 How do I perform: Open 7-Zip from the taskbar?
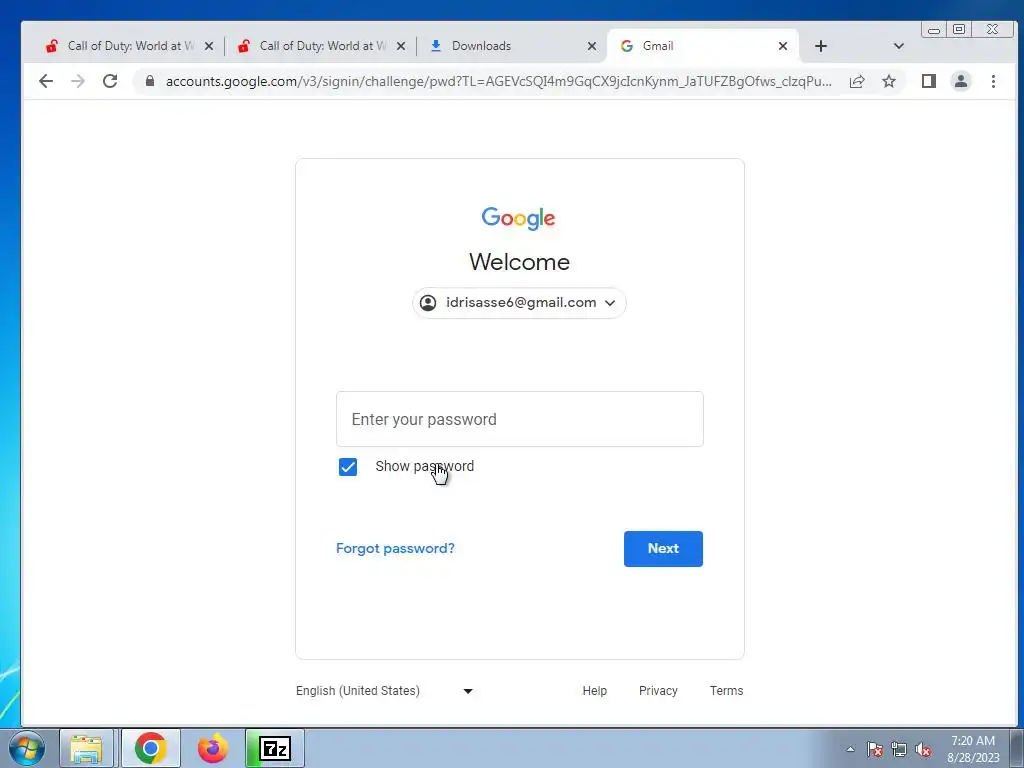coord(275,748)
